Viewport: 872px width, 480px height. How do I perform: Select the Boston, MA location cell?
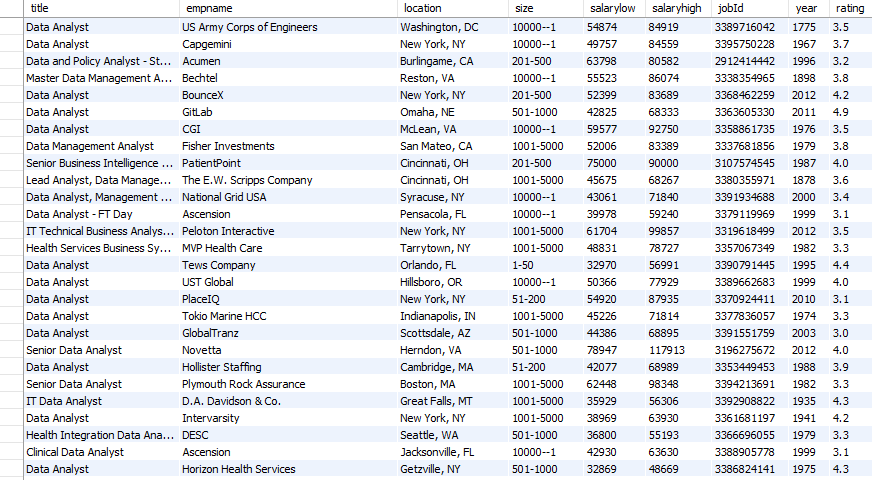tap(453, 384)
